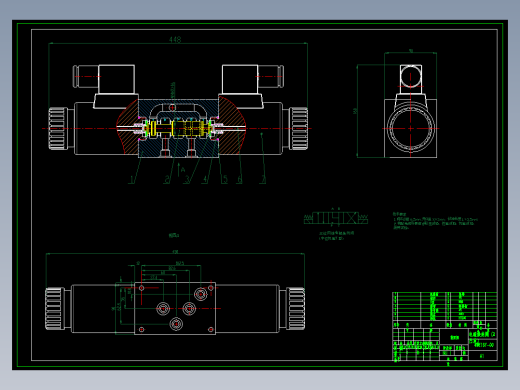Select part callout number 4
520x390 pixels.
point(205,180)
